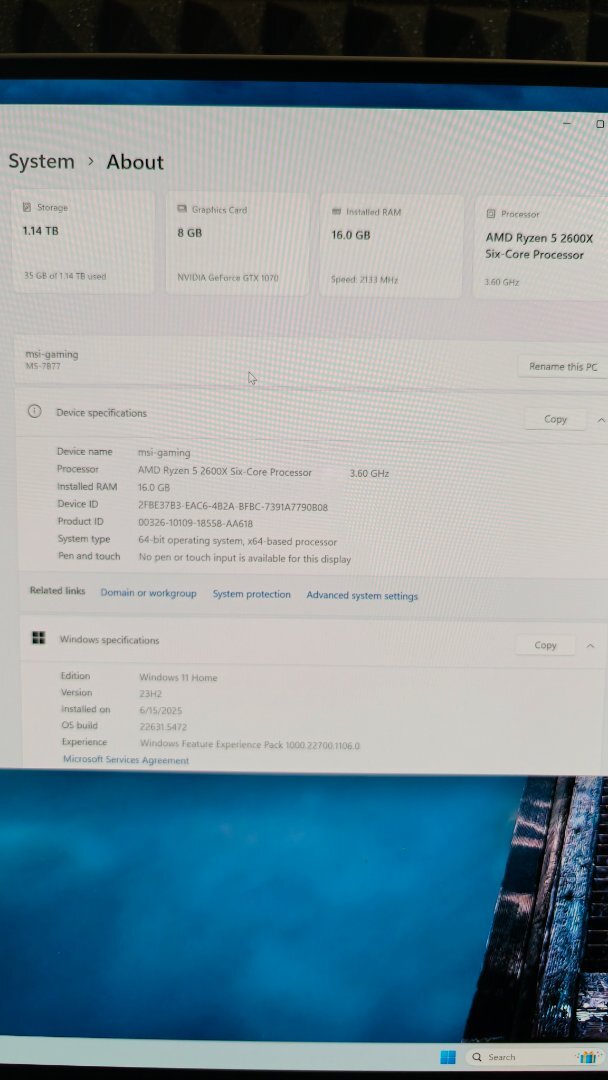
Task: Click the Storage card icon
Action: click(27, 207)
